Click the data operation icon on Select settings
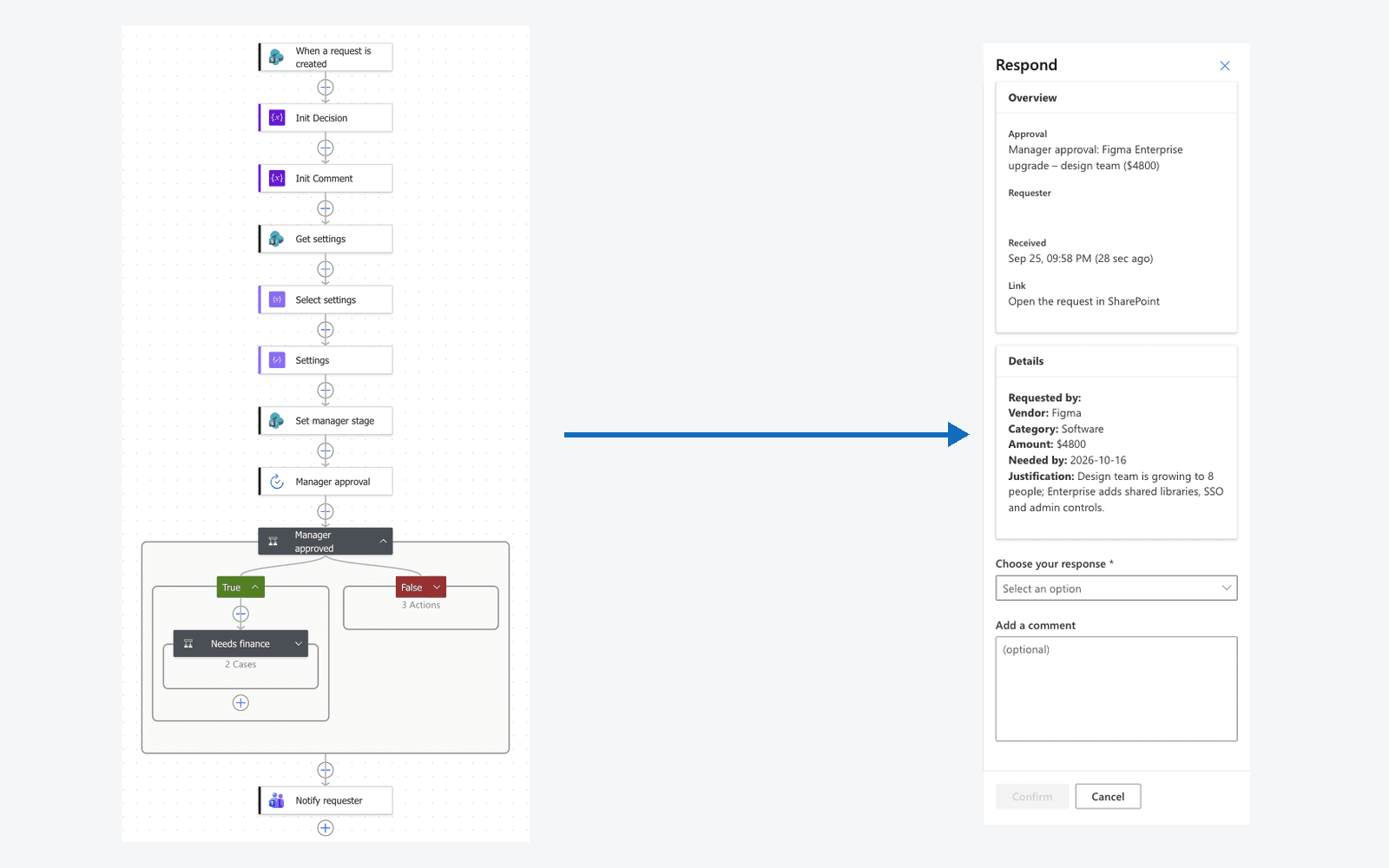Viewport: 1389px width, 868px height. [x=277, y=299]
